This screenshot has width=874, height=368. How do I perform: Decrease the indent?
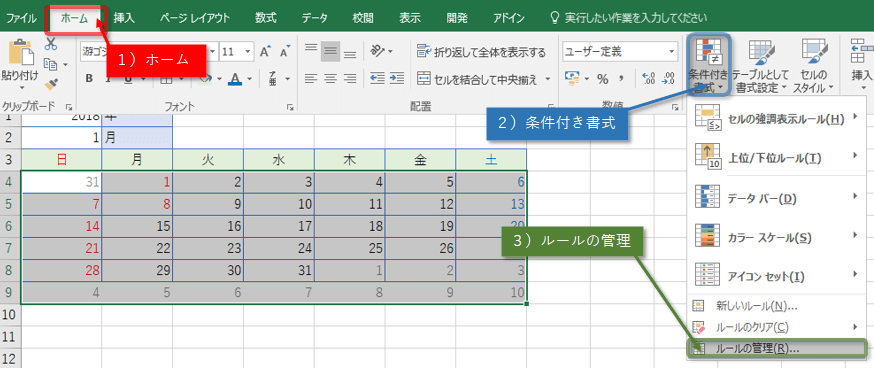tap(378, 78)
